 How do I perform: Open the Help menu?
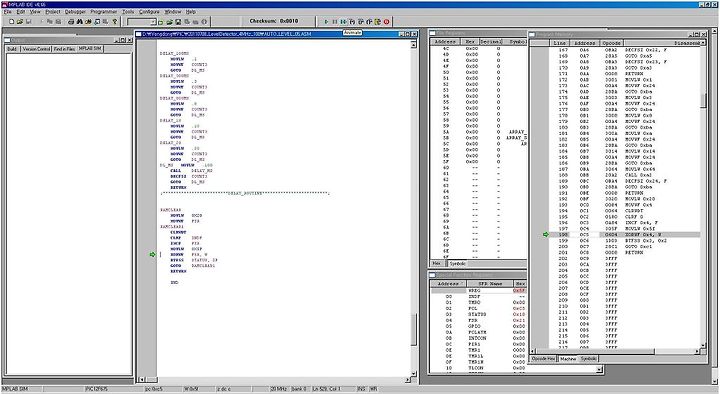click(191, 11)
